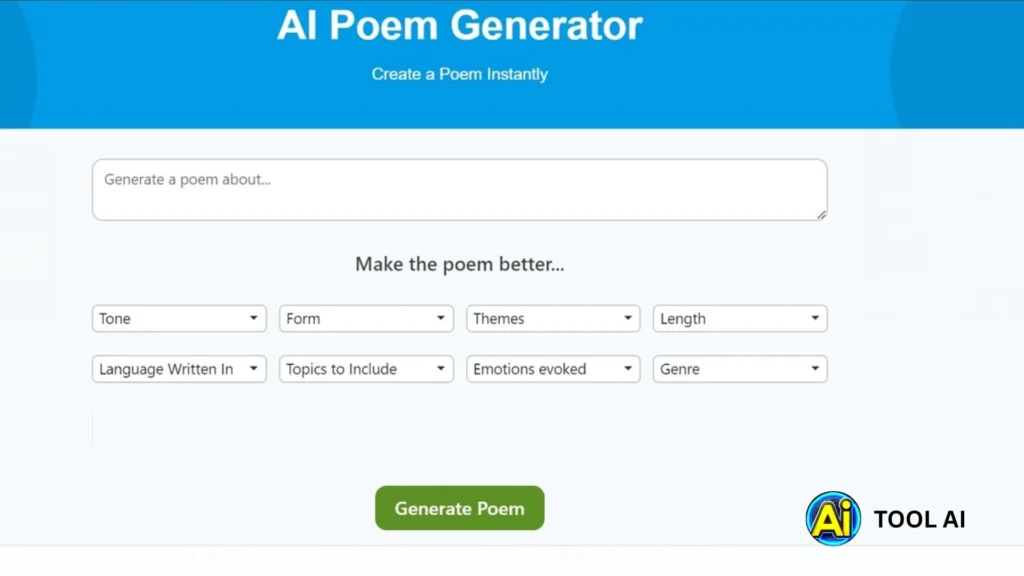Click the Tone dropdown arrow icon
This screenshot has height=576, width=1024.
point(253,319)
